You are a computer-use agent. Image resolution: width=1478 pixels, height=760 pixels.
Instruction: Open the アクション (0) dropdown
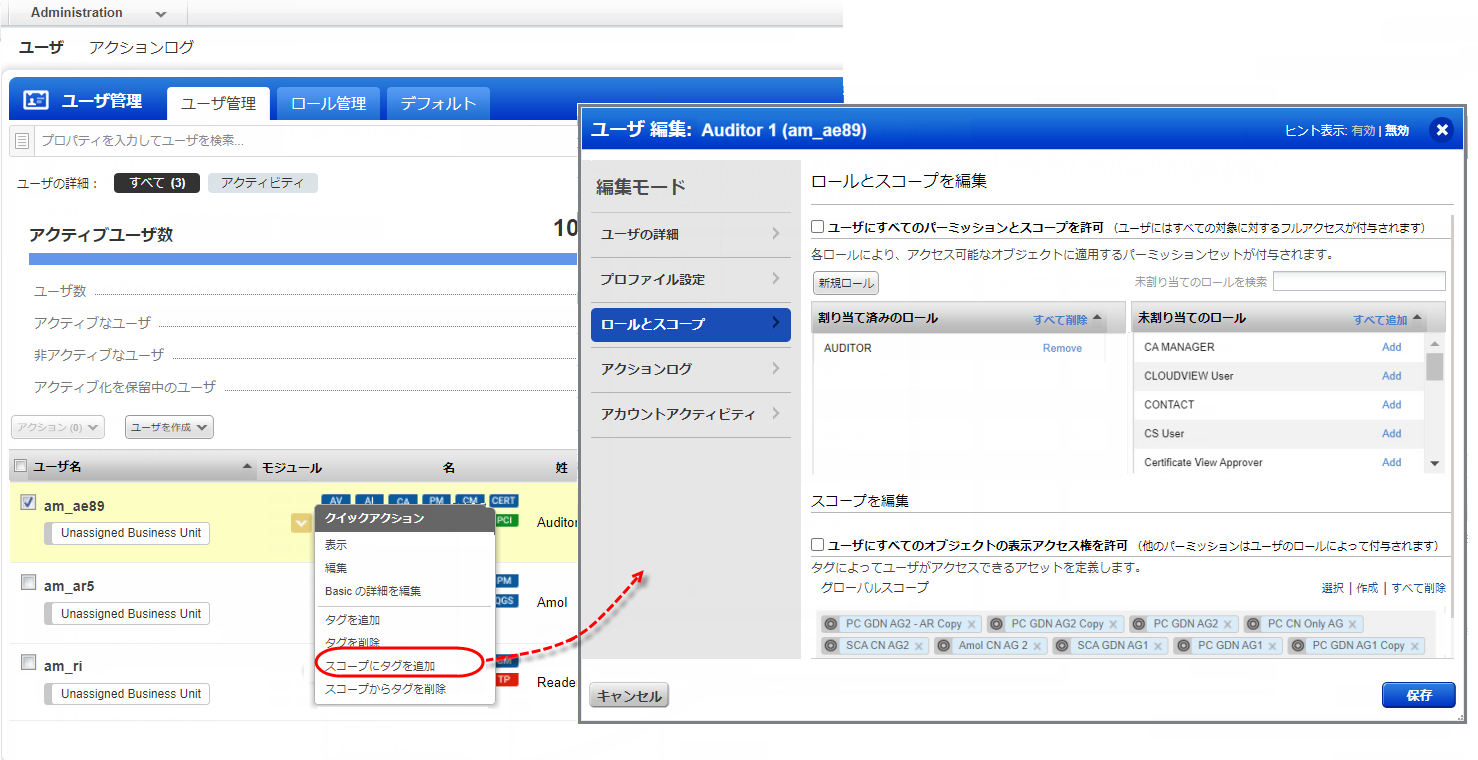point(58,427)
